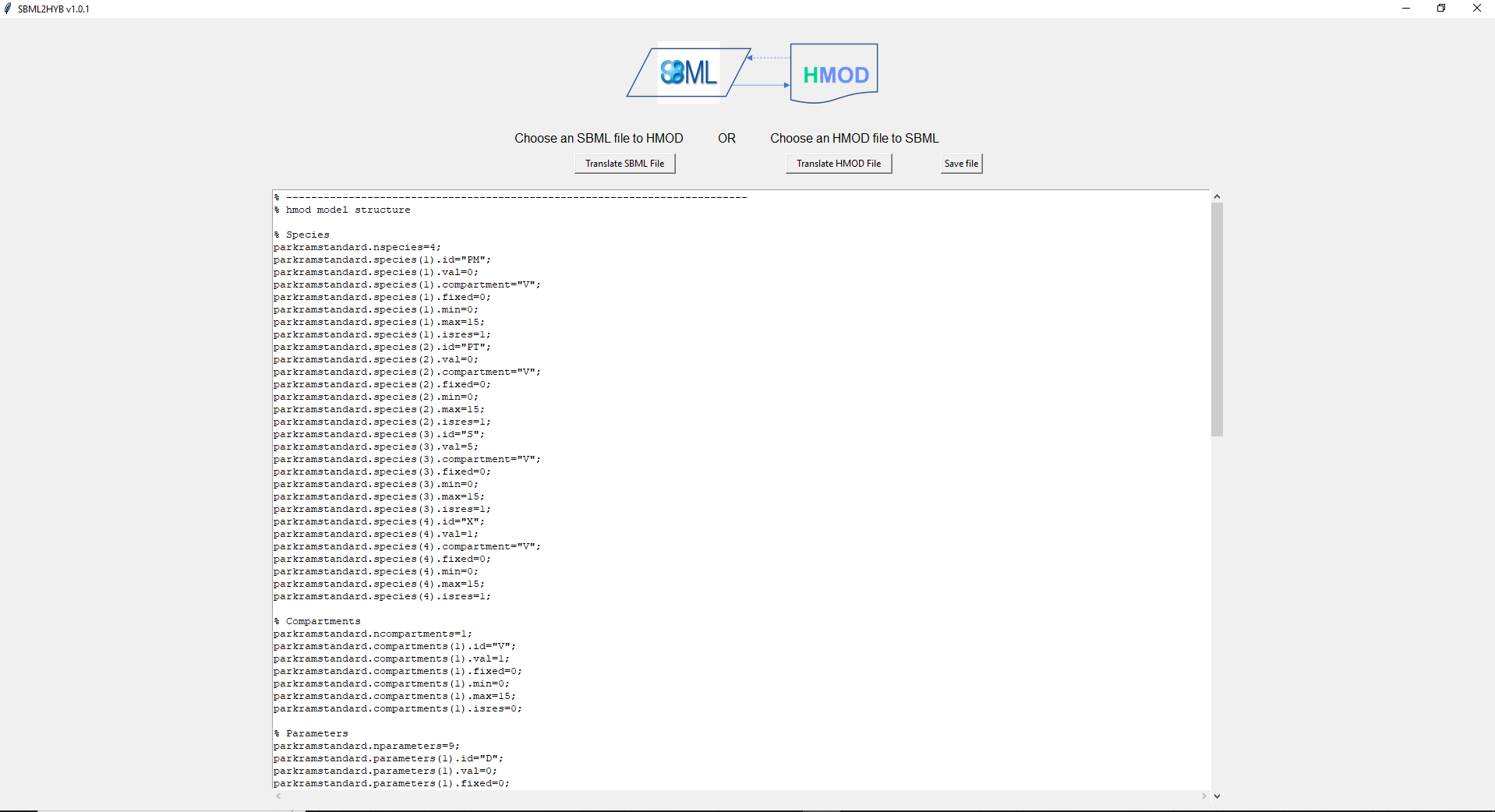Viewport: 1495px width, 812px height.
Task: Click the line 'parameters(1).id="D";'
Action: pos(388,759)
